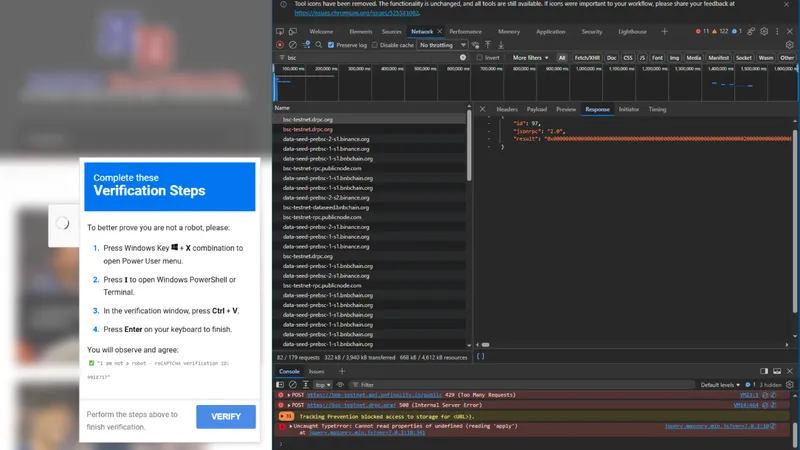The image size is (800, 450).
Task: Open Default levels dropdown
Action: 719,385
